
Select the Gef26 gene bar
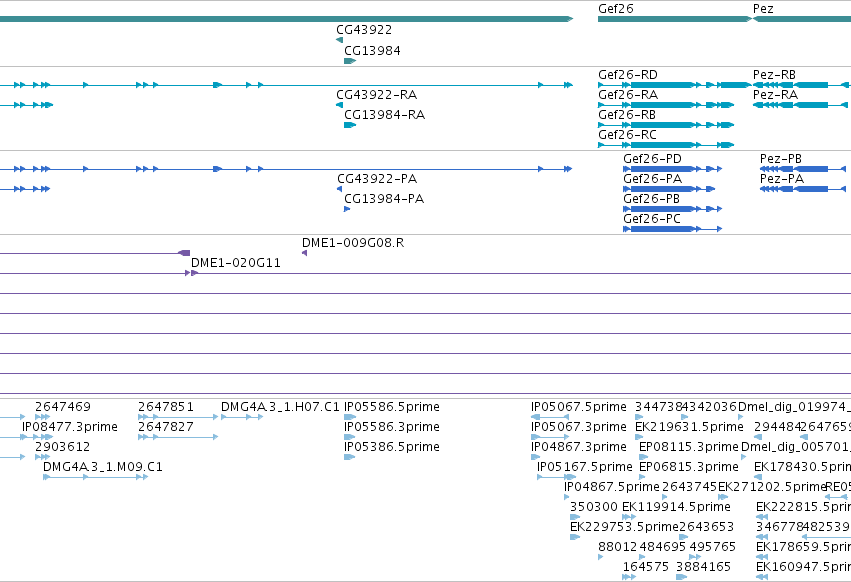(x=675, y=19)
